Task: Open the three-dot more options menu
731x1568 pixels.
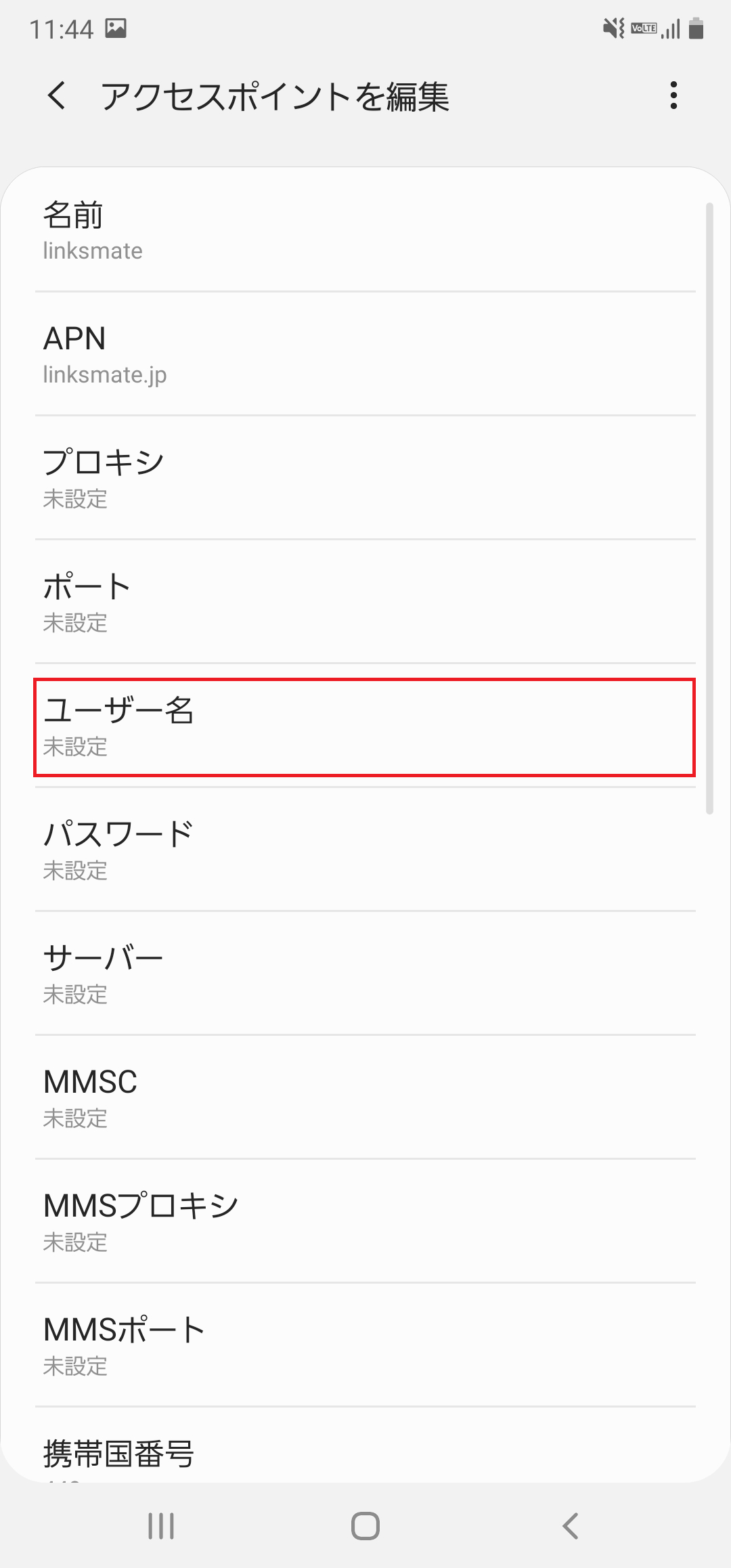Action: point(673,95)
